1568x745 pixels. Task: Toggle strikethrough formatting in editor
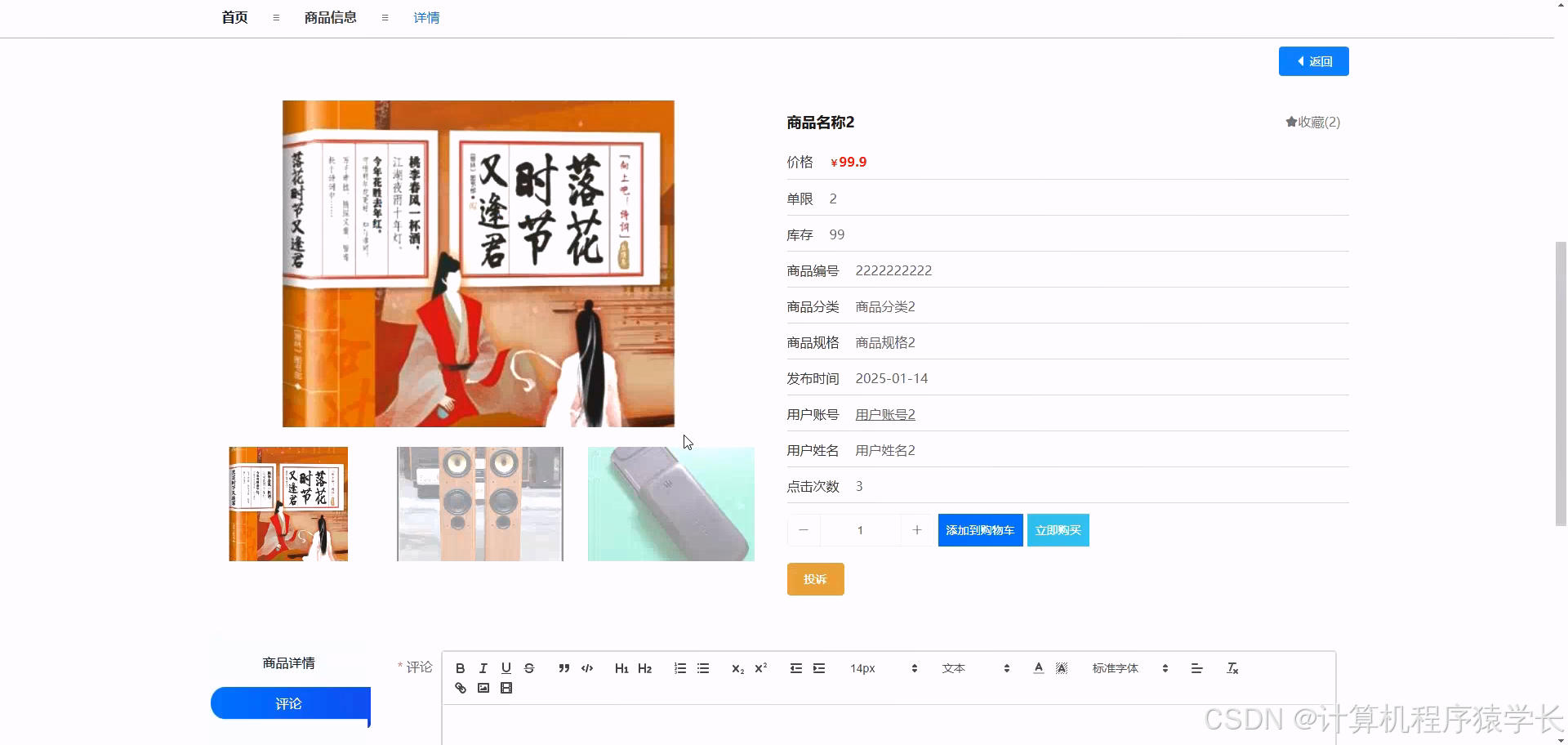click(x=528, y=668)
